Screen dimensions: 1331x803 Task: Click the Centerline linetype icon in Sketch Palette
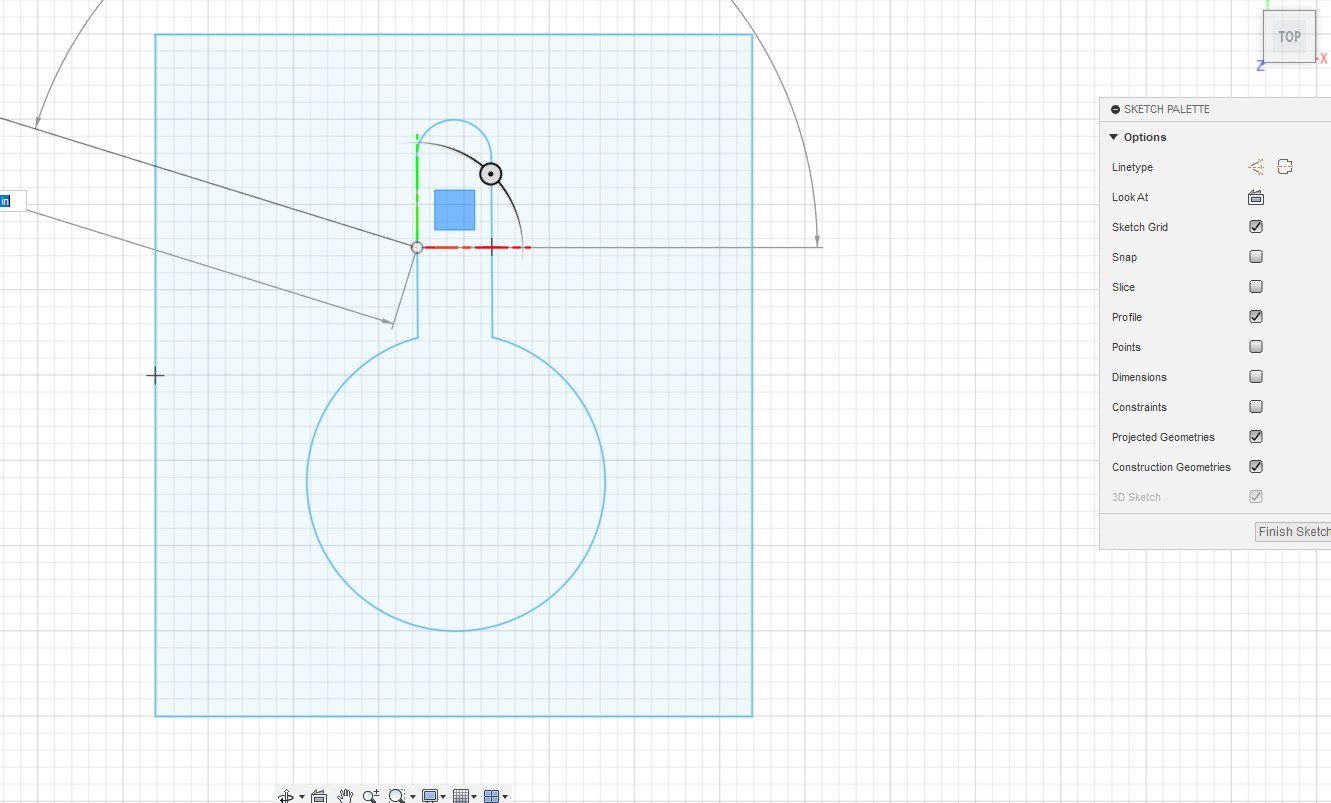[1285, 167]
